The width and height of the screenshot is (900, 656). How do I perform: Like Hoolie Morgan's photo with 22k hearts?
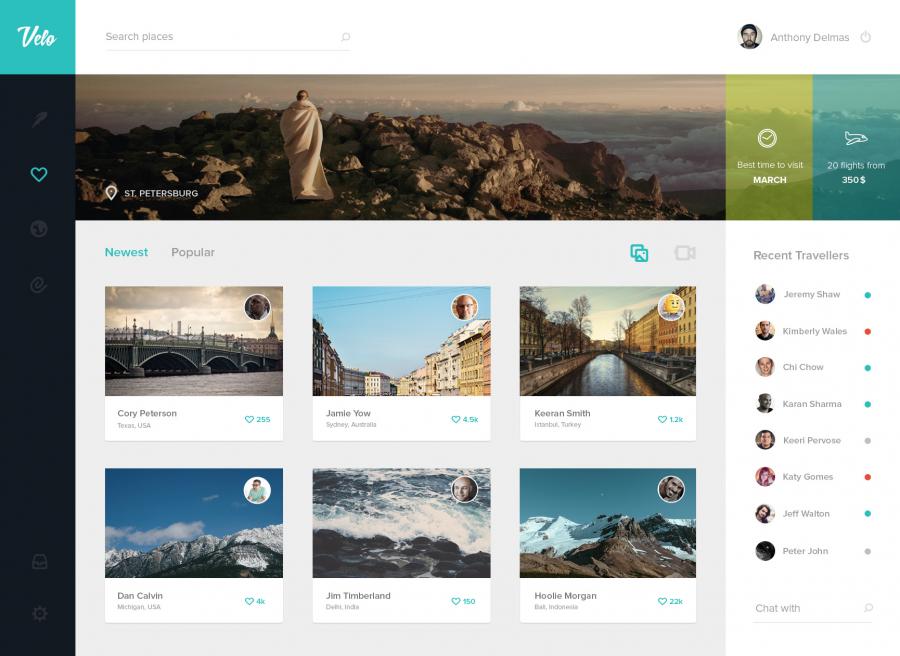pyautogui.click(x=663, y=601)
